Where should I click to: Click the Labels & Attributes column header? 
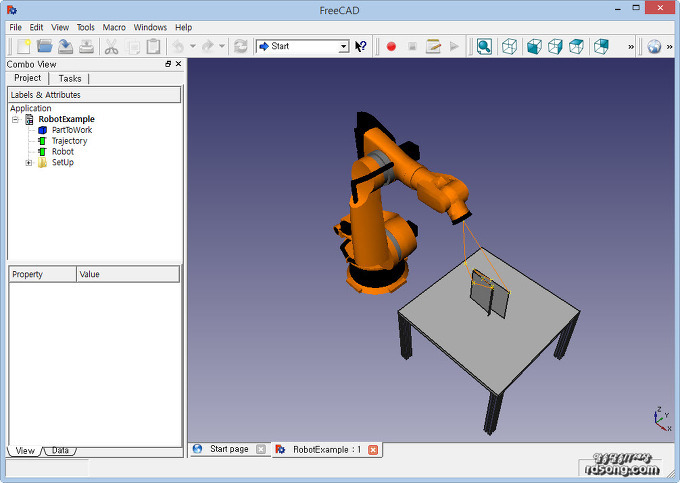(94, 95)
